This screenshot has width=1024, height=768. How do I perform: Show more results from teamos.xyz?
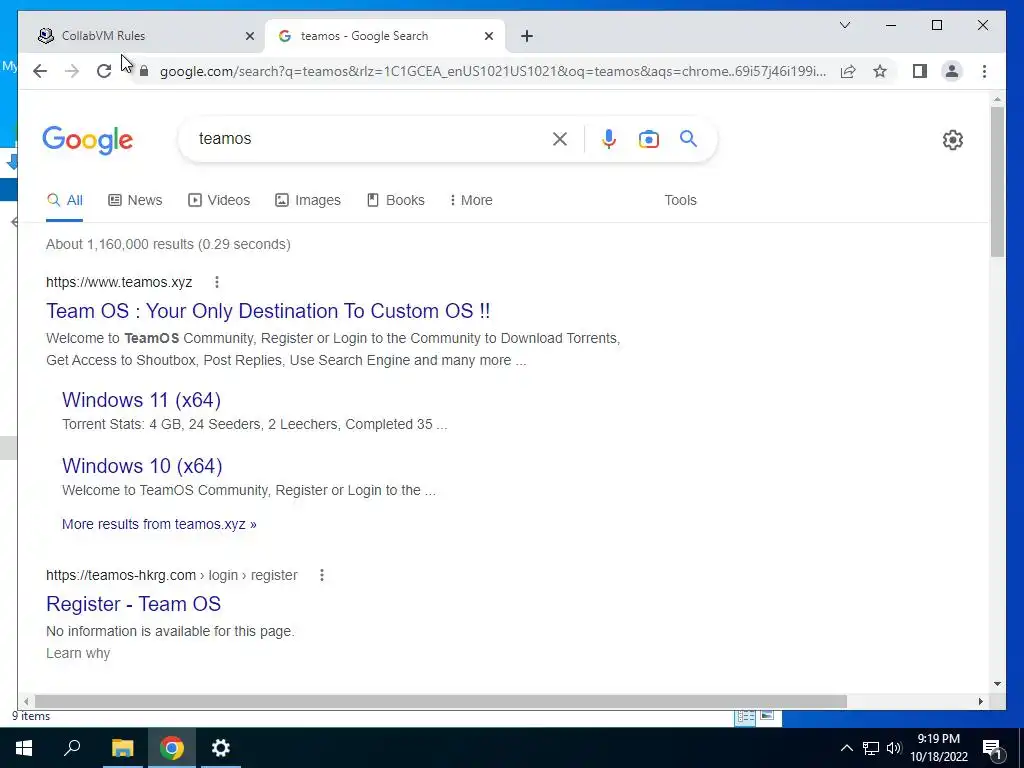pyautogui.click(x=159, y=524)
